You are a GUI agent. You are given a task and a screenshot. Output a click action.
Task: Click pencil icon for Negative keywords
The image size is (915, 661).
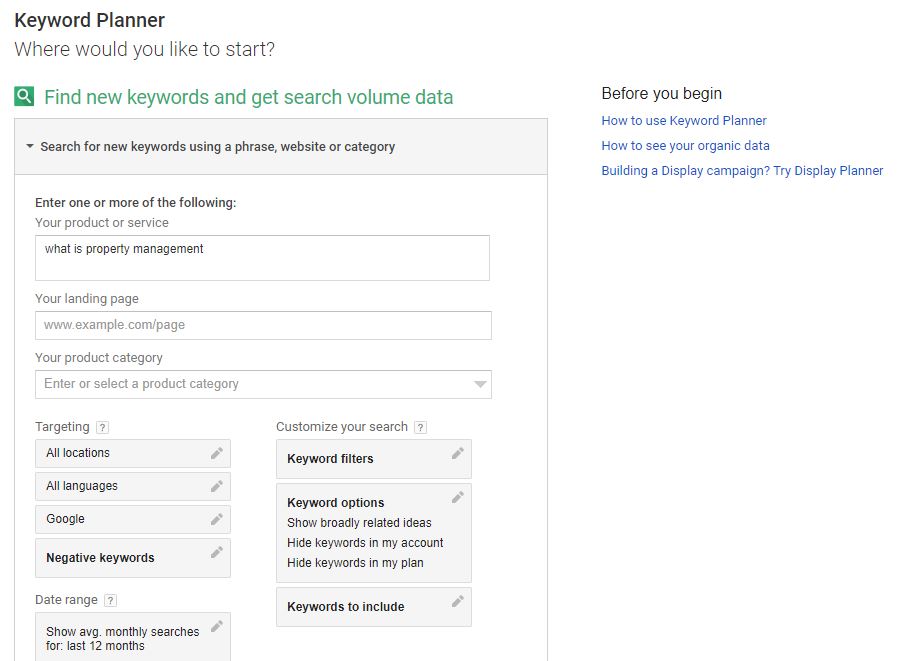216,552
